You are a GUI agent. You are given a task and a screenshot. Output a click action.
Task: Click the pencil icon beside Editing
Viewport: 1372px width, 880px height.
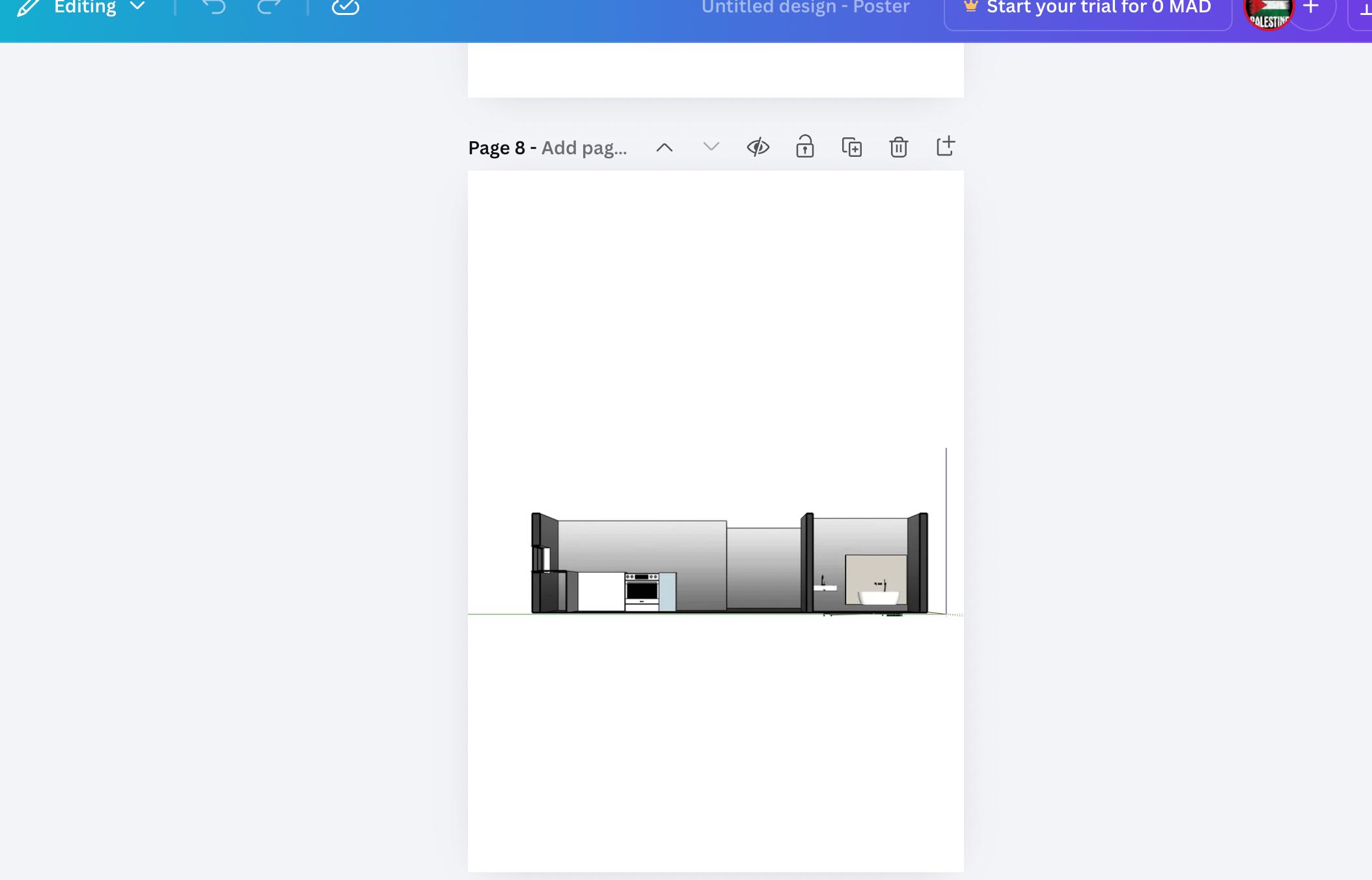(29, 8)
